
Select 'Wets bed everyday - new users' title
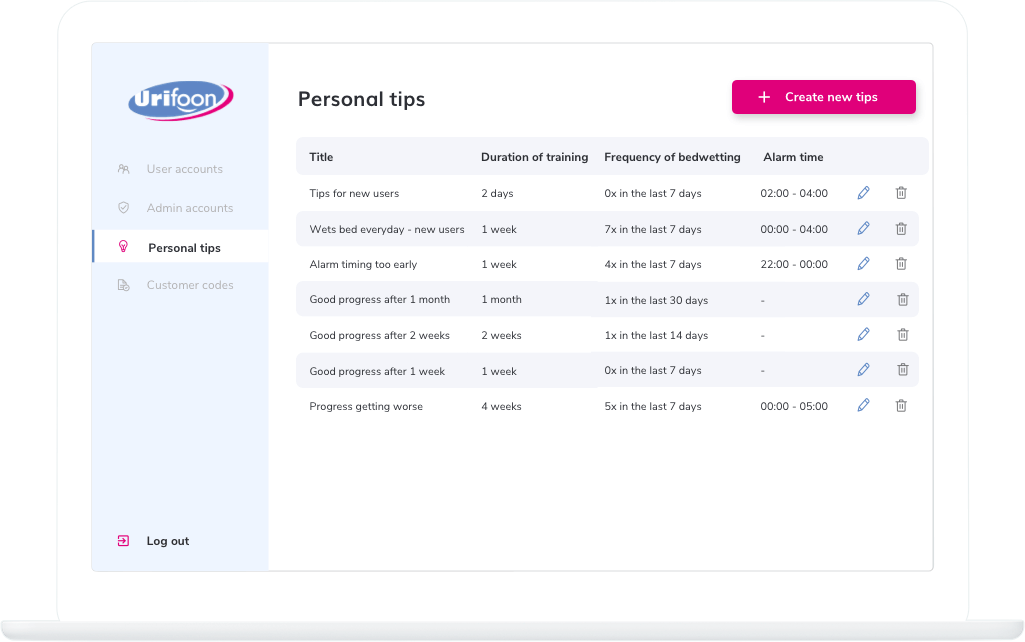click(x=386, y=229)
